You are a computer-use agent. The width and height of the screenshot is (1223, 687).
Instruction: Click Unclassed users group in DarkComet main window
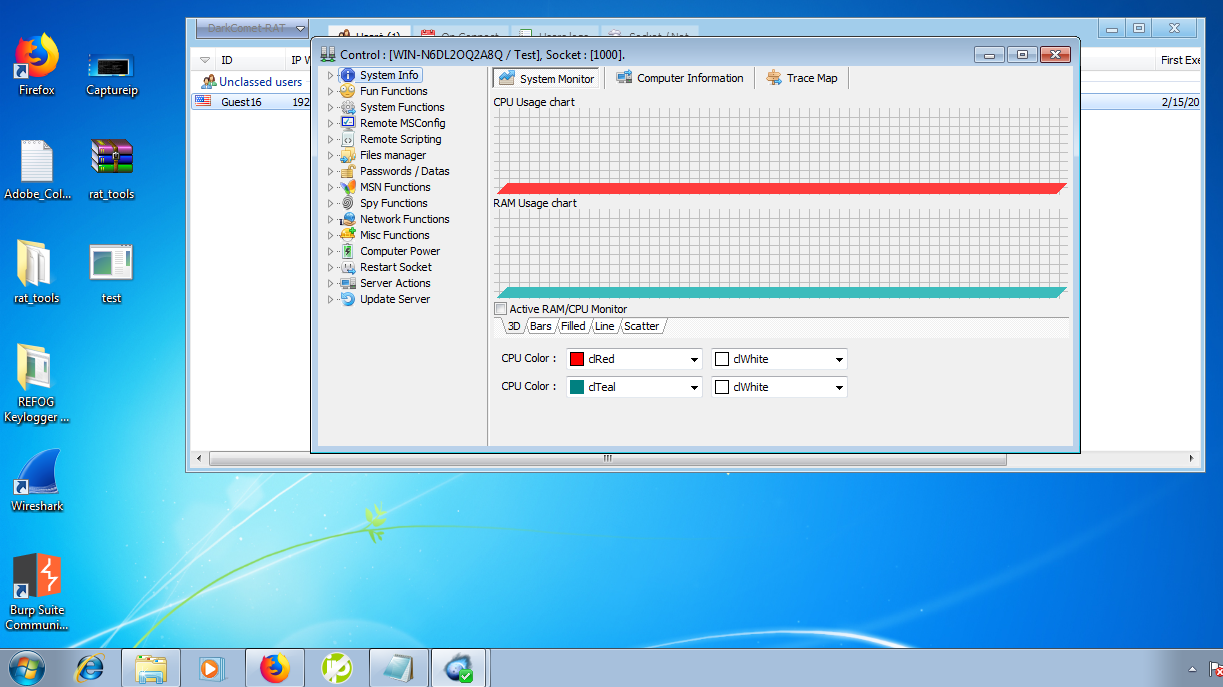click(x=260, y=82)
